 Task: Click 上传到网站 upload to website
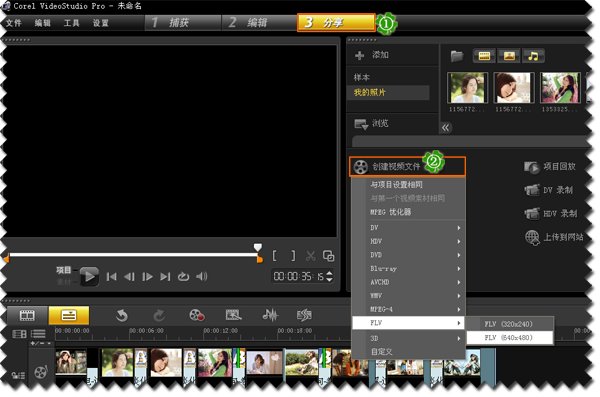tap(554, 237)
